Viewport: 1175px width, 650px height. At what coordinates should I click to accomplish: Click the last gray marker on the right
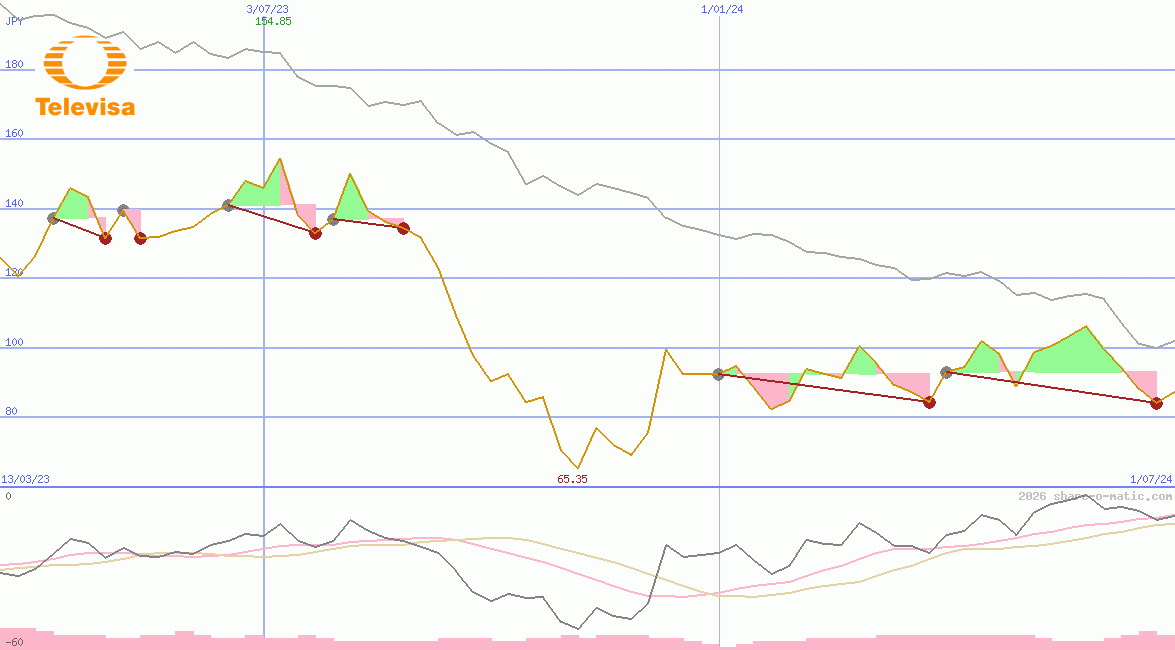click(x=946, y=372)
